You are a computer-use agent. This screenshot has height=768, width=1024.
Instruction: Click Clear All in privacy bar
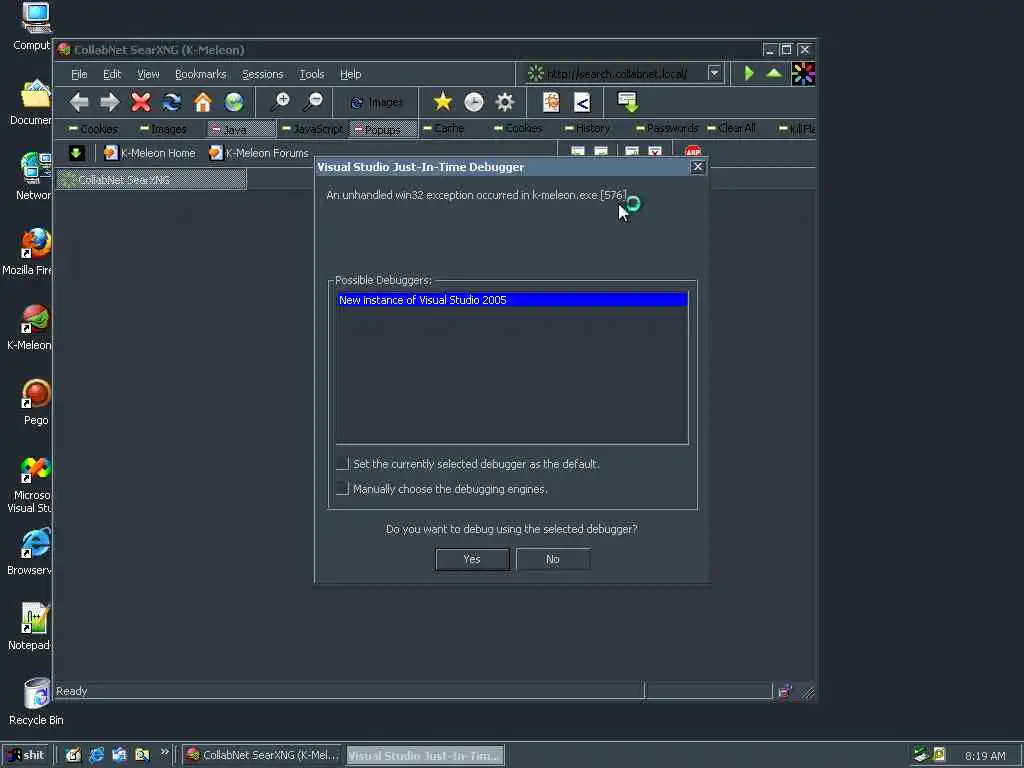[x=731, y=128]
